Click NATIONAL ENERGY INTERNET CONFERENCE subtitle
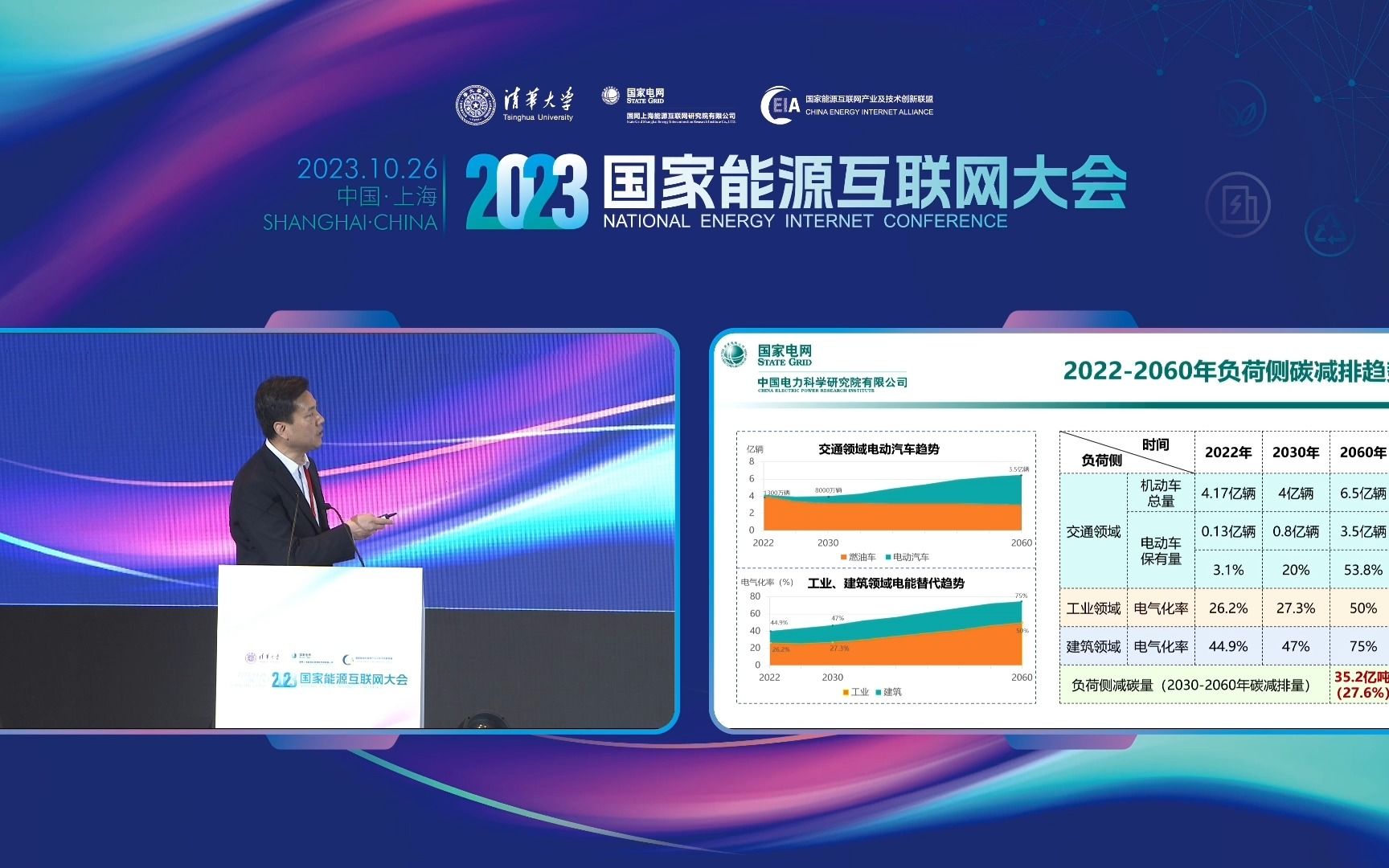This screenshot has width=1389, height=868. (x=805, y=221)
